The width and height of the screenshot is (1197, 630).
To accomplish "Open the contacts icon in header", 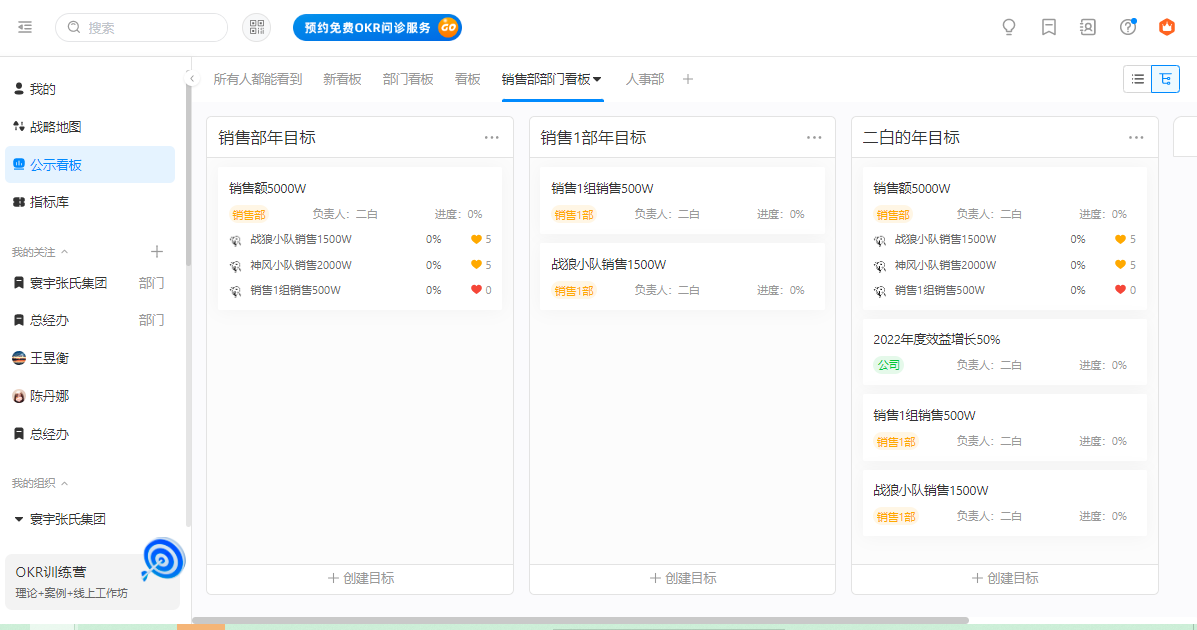I will (x=1088, y=27).
